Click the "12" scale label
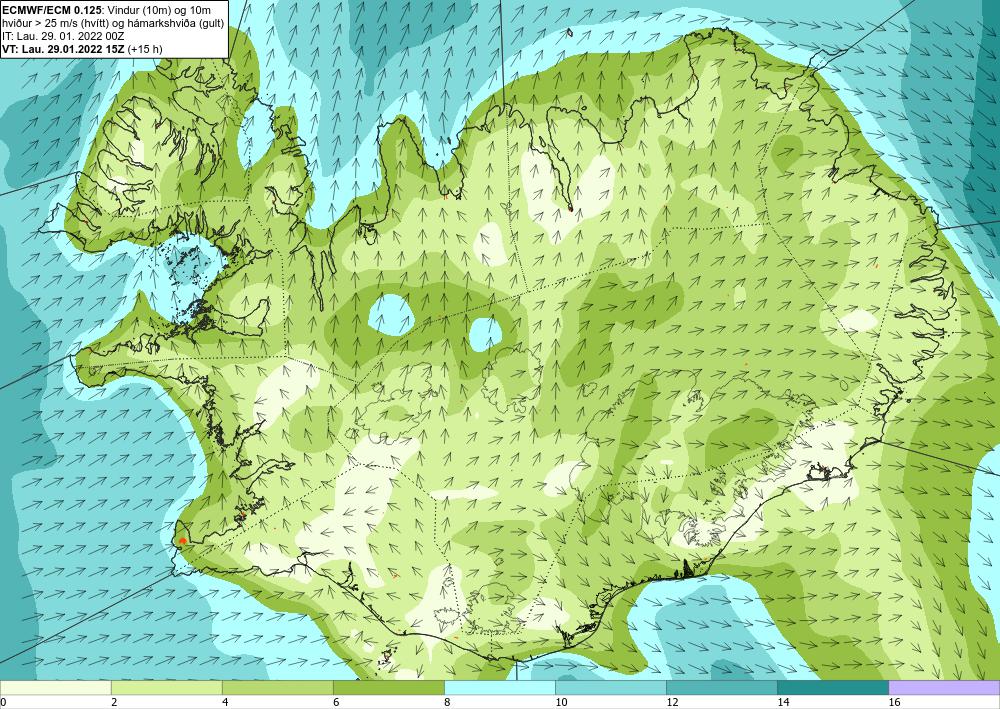 point(672,702)
